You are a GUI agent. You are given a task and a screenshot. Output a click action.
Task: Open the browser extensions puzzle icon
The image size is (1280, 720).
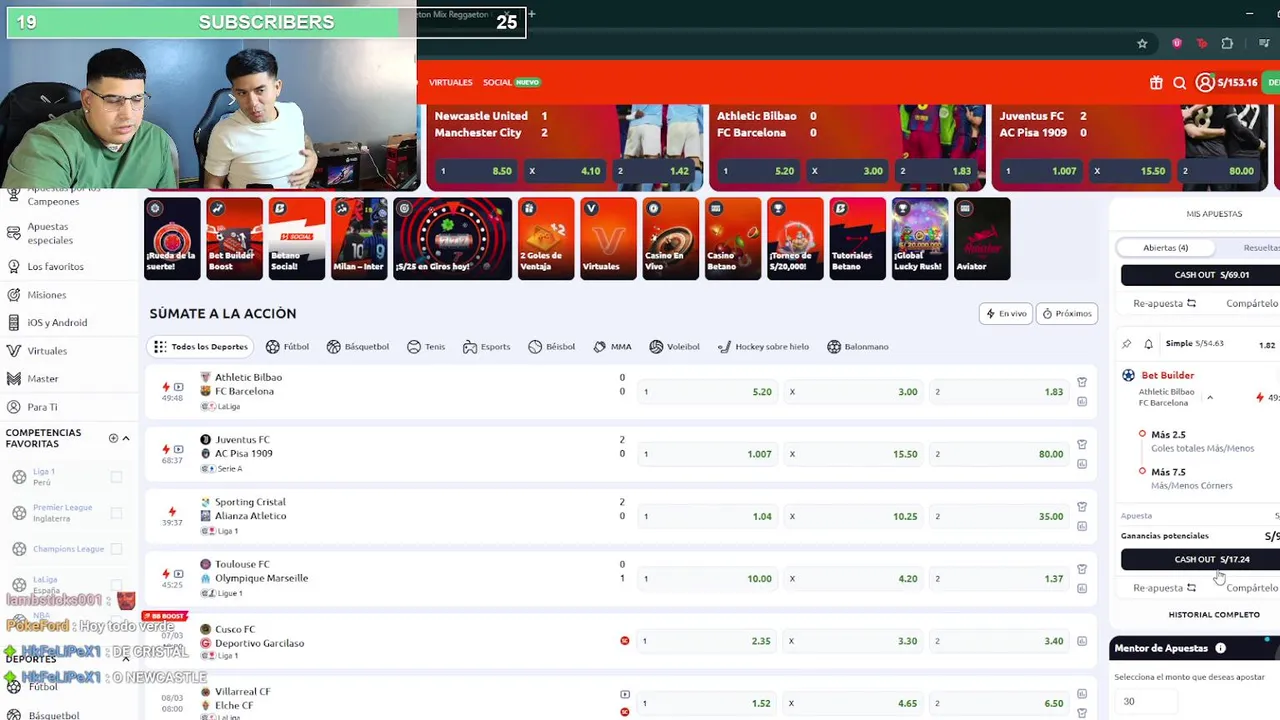(1227, 44)
